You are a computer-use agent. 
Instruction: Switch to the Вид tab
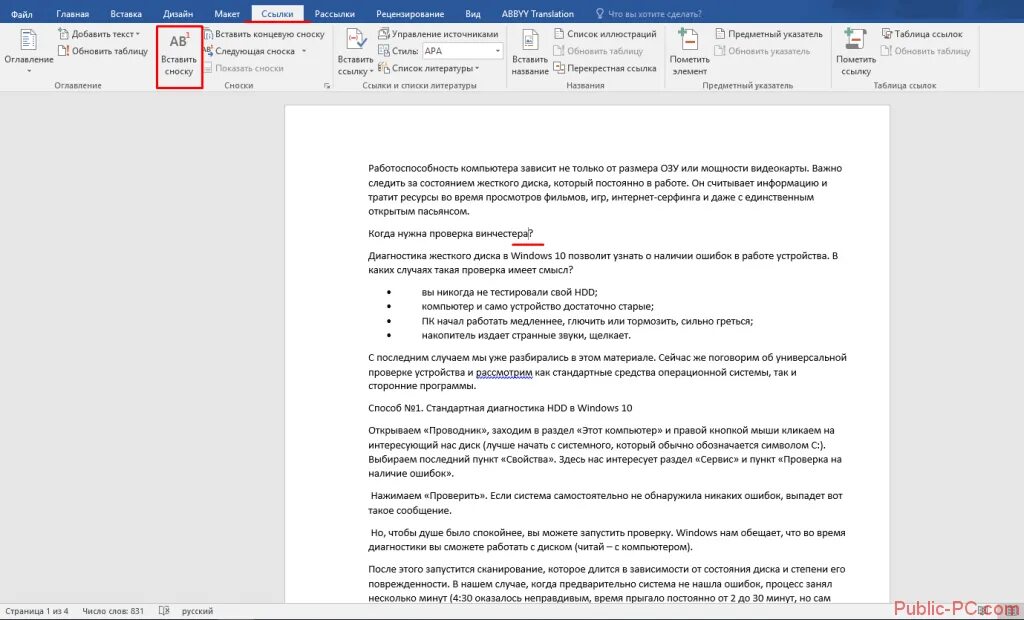pos(473,14)
